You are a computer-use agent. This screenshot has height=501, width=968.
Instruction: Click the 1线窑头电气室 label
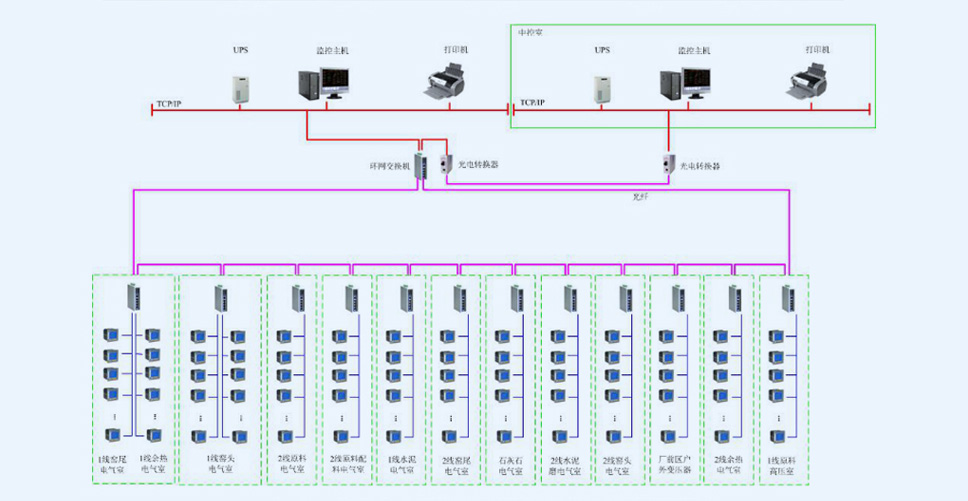click(220, 464)
